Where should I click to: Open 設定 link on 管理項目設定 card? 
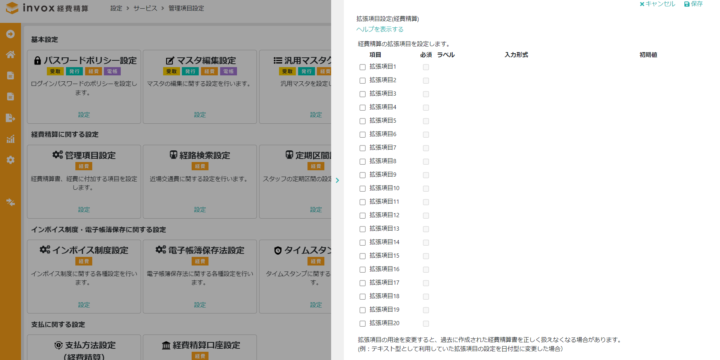tap(84, 210)
